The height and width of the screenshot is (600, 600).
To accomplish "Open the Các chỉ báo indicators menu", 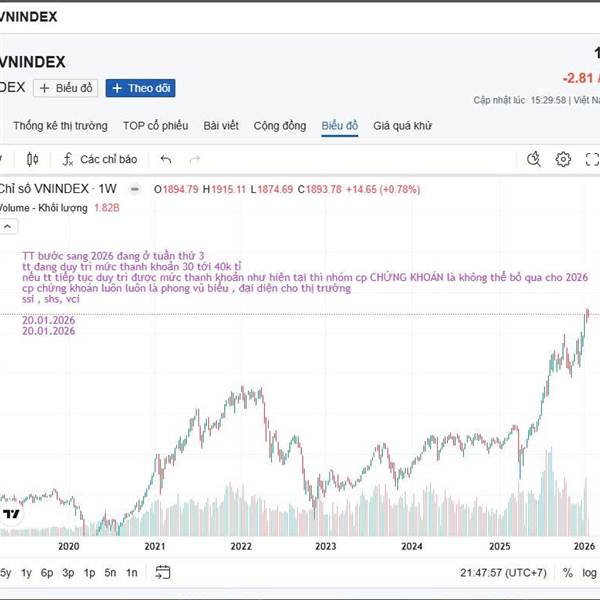I will 99,159.
